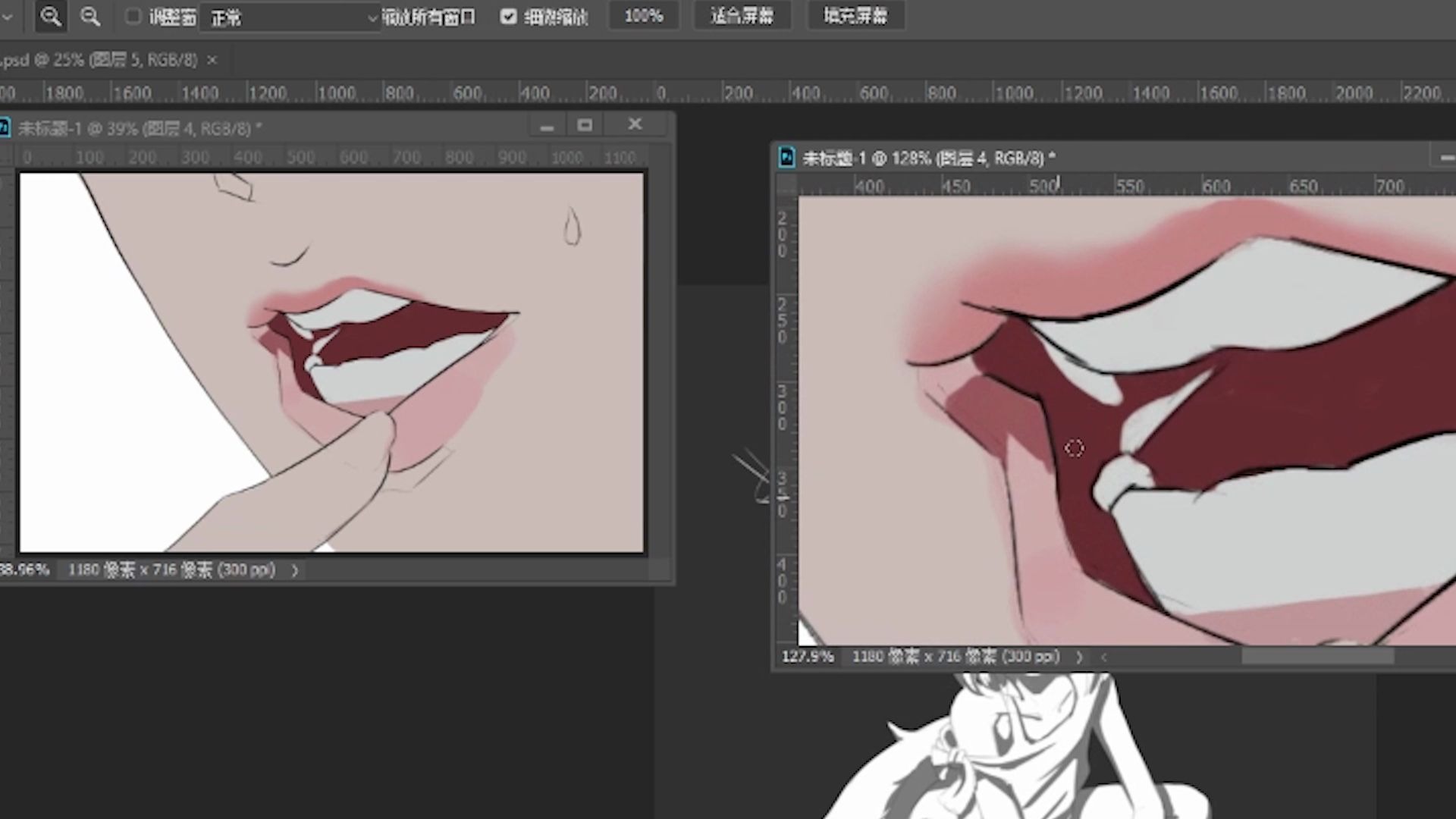Screen dimensions: 1456x819
Task: Toggle the 缩放所有窗口 option label
Action: tap(428, 17)
